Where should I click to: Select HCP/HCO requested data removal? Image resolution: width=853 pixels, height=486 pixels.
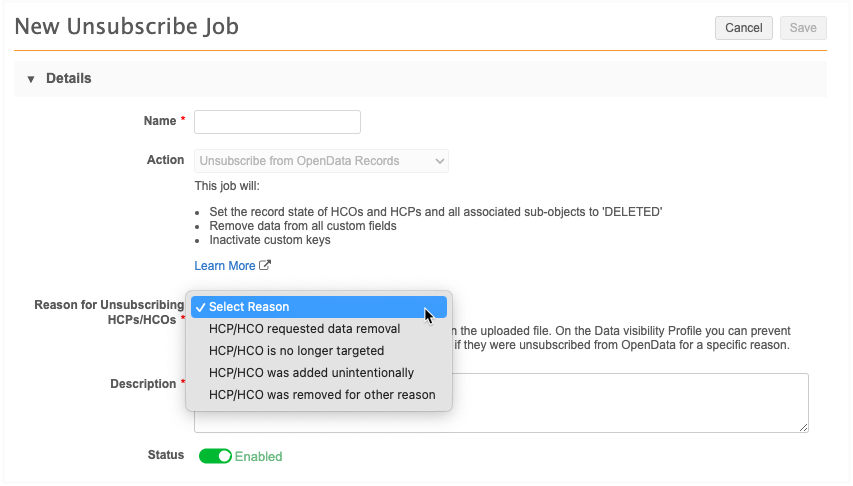(304, 329)
